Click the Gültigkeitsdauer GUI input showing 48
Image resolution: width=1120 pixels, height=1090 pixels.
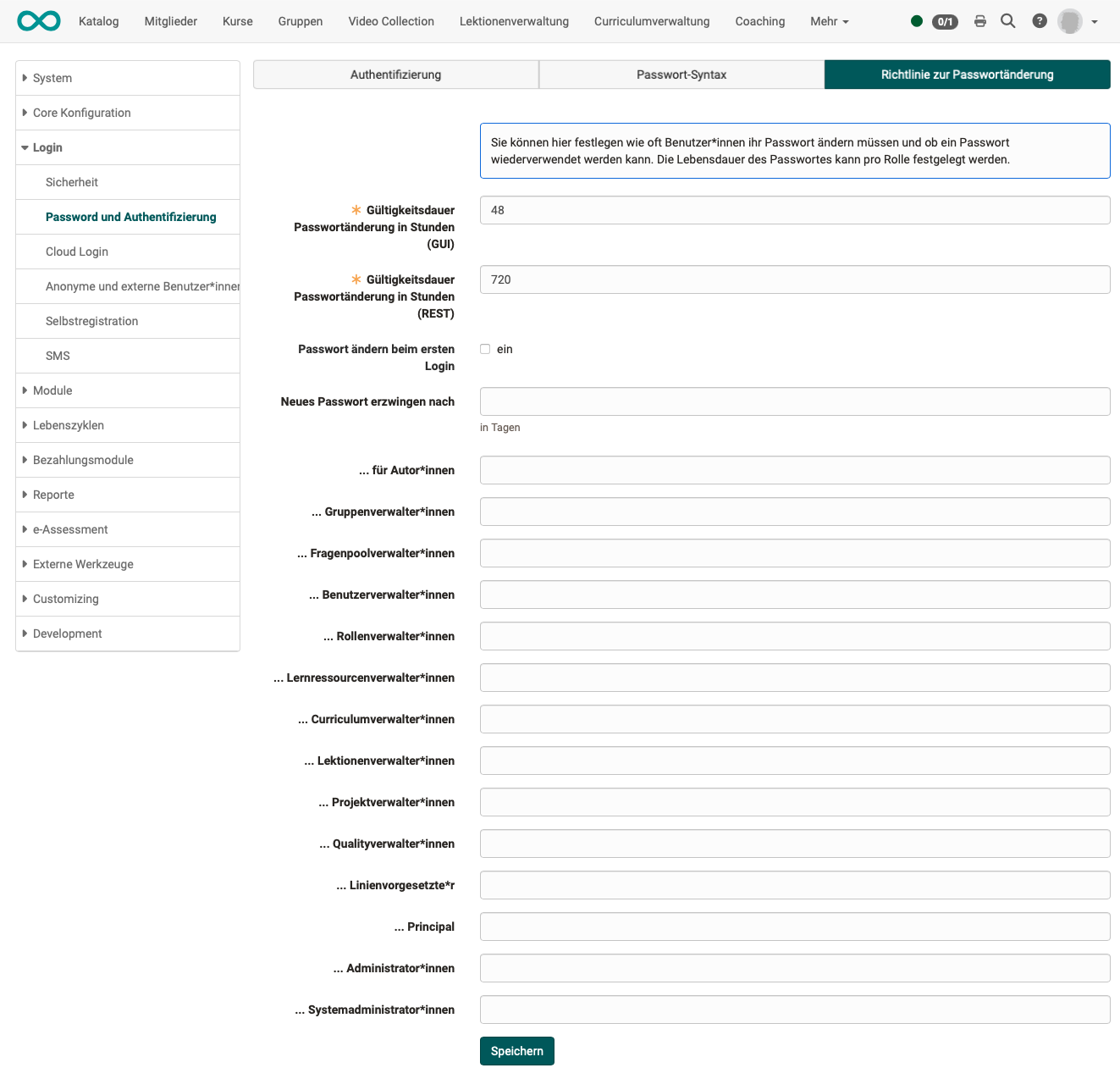[x=794, y=210]
